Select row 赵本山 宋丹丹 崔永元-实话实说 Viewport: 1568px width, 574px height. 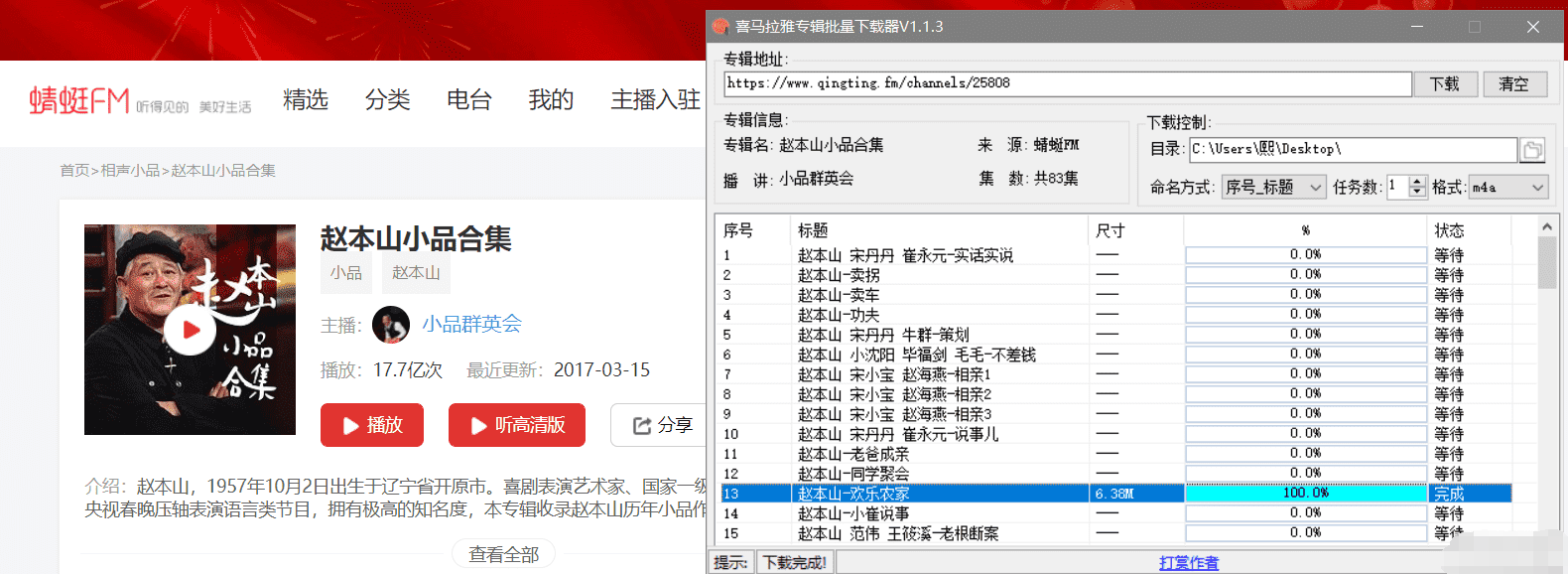point(1114,255)
